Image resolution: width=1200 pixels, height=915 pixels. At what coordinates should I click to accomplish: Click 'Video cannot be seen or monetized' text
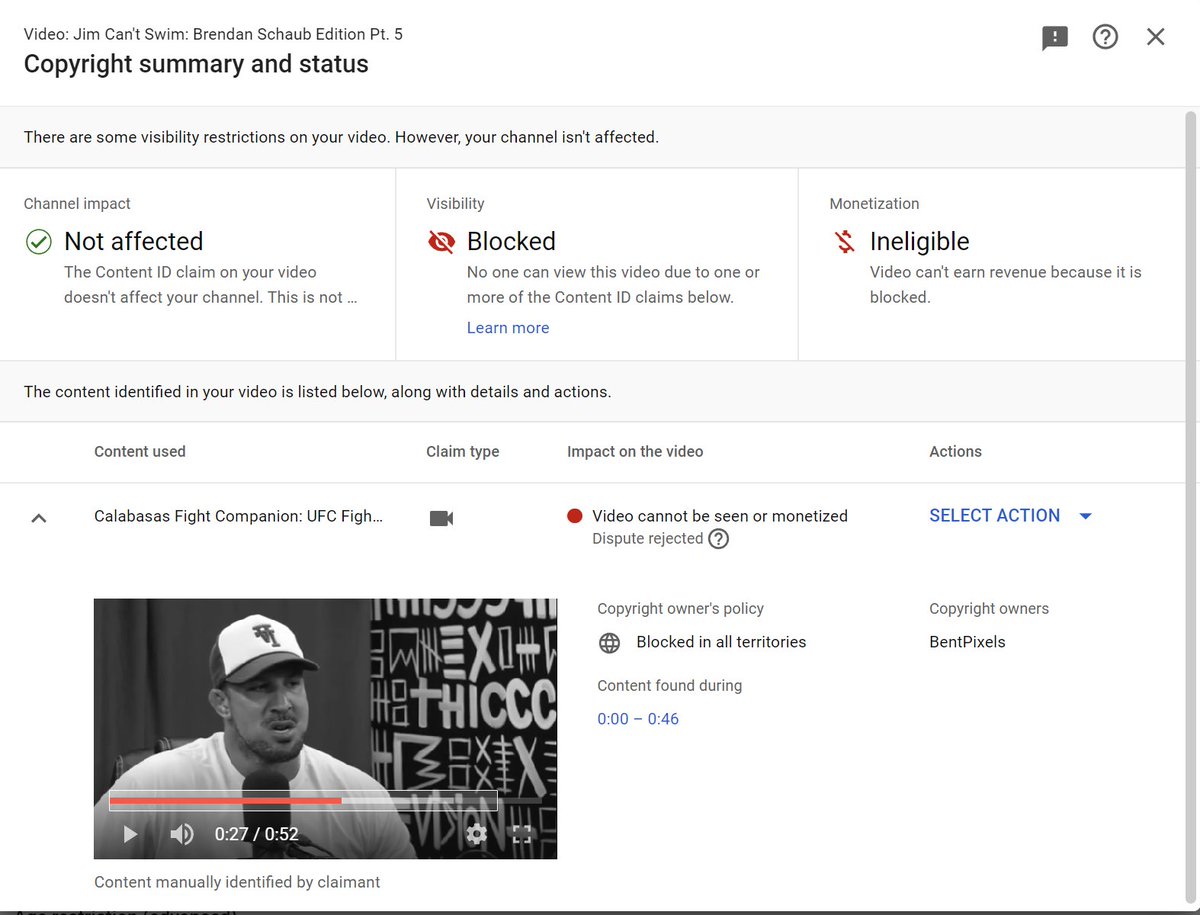click(x=720, y=516)
